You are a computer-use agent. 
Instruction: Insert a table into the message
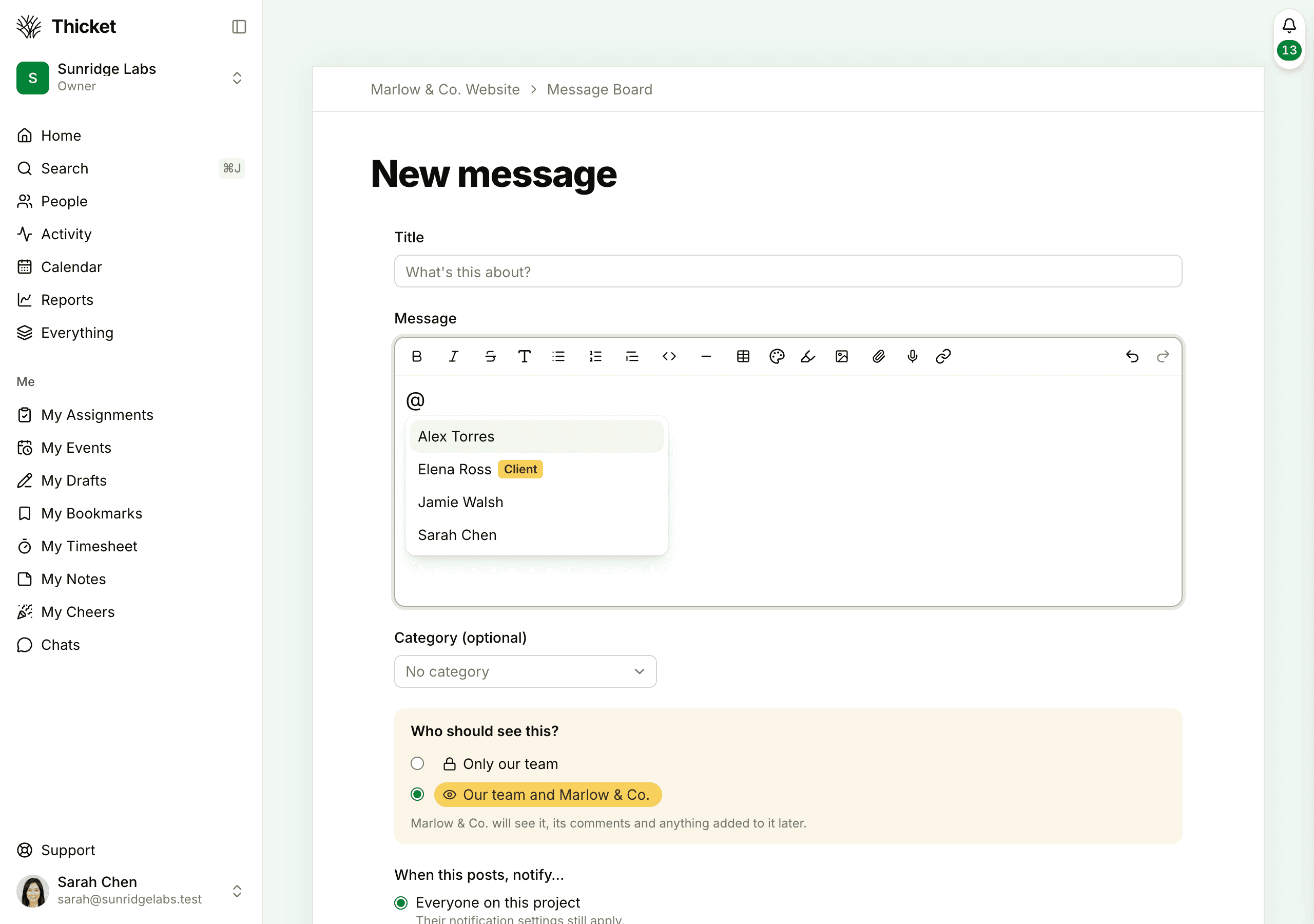pyautogui.click(x=743, y=356)
